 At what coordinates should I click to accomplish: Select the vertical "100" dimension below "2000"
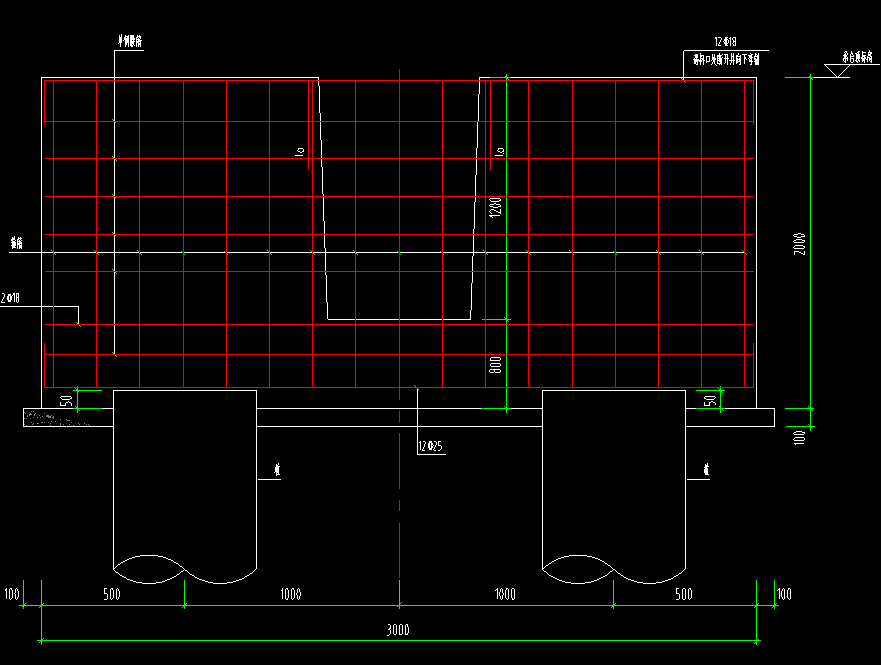799,438
